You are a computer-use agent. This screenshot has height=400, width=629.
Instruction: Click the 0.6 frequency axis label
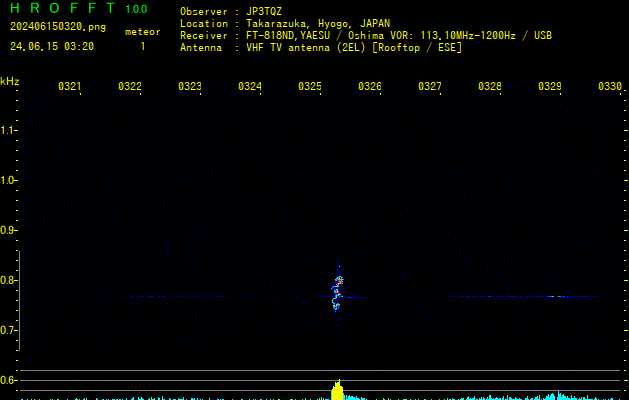(x=9, y=380)
